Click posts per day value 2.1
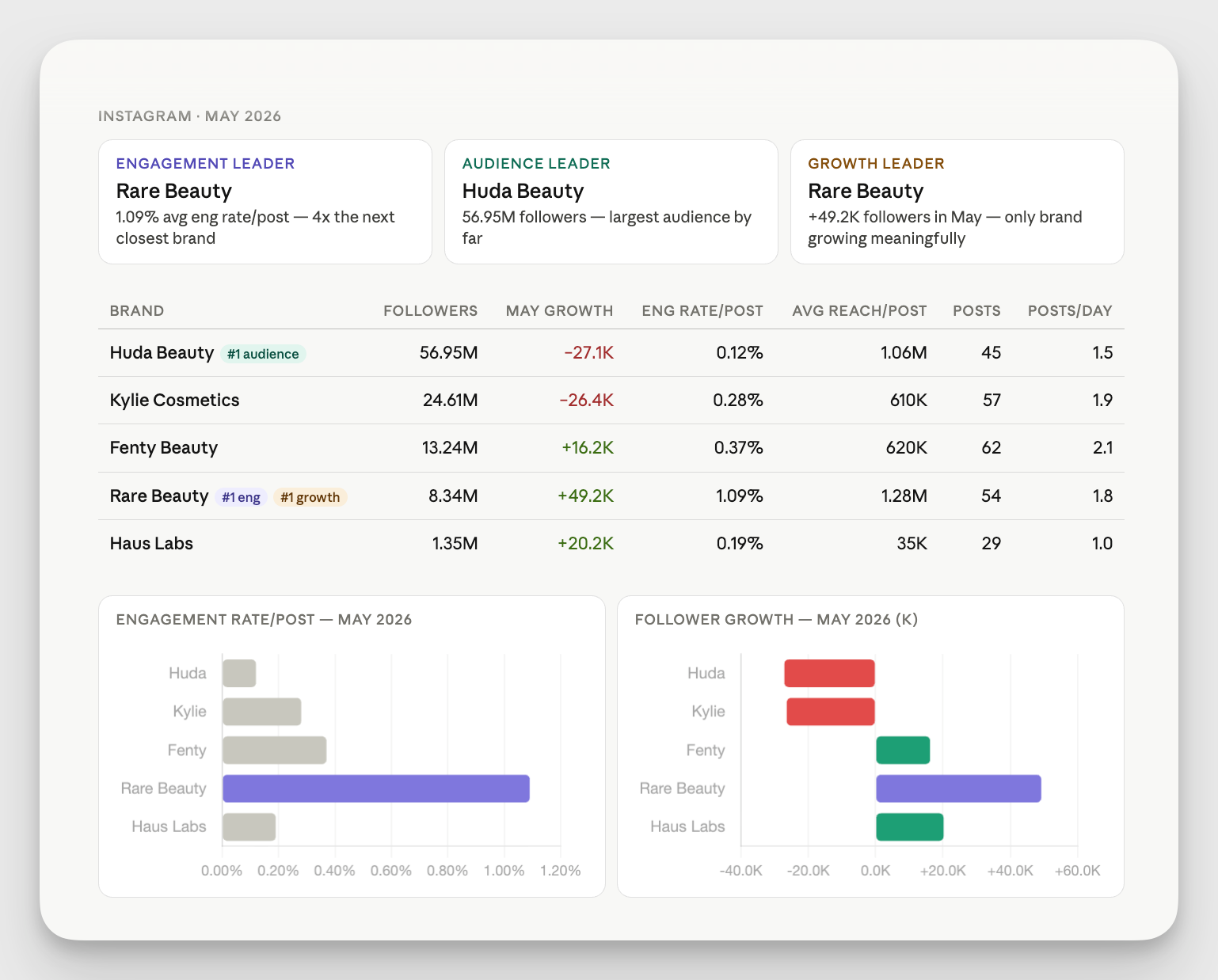 [1103, 448]
